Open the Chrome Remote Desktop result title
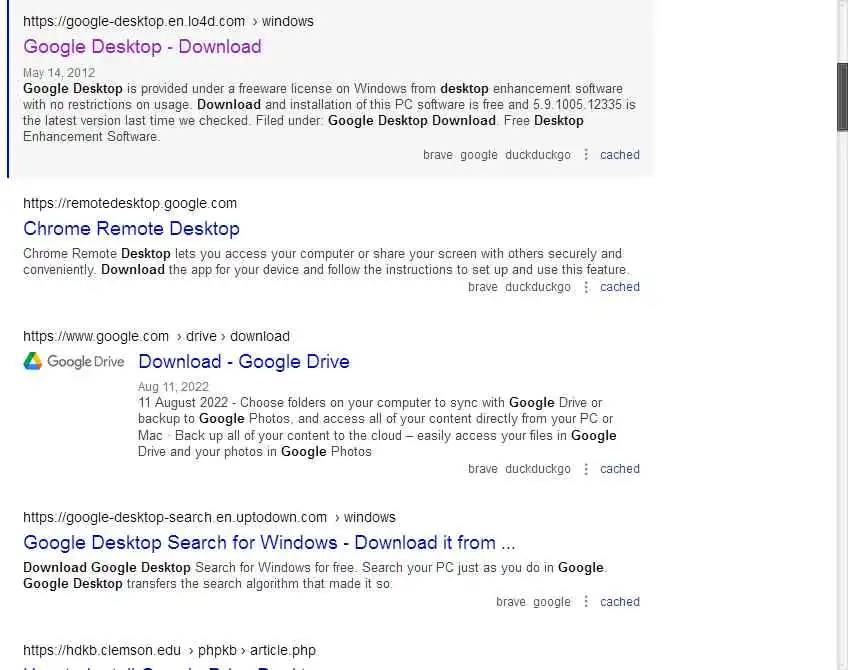The width and height of the screenshot is (848, 670). pyautogui.click(x=131, y=229)
